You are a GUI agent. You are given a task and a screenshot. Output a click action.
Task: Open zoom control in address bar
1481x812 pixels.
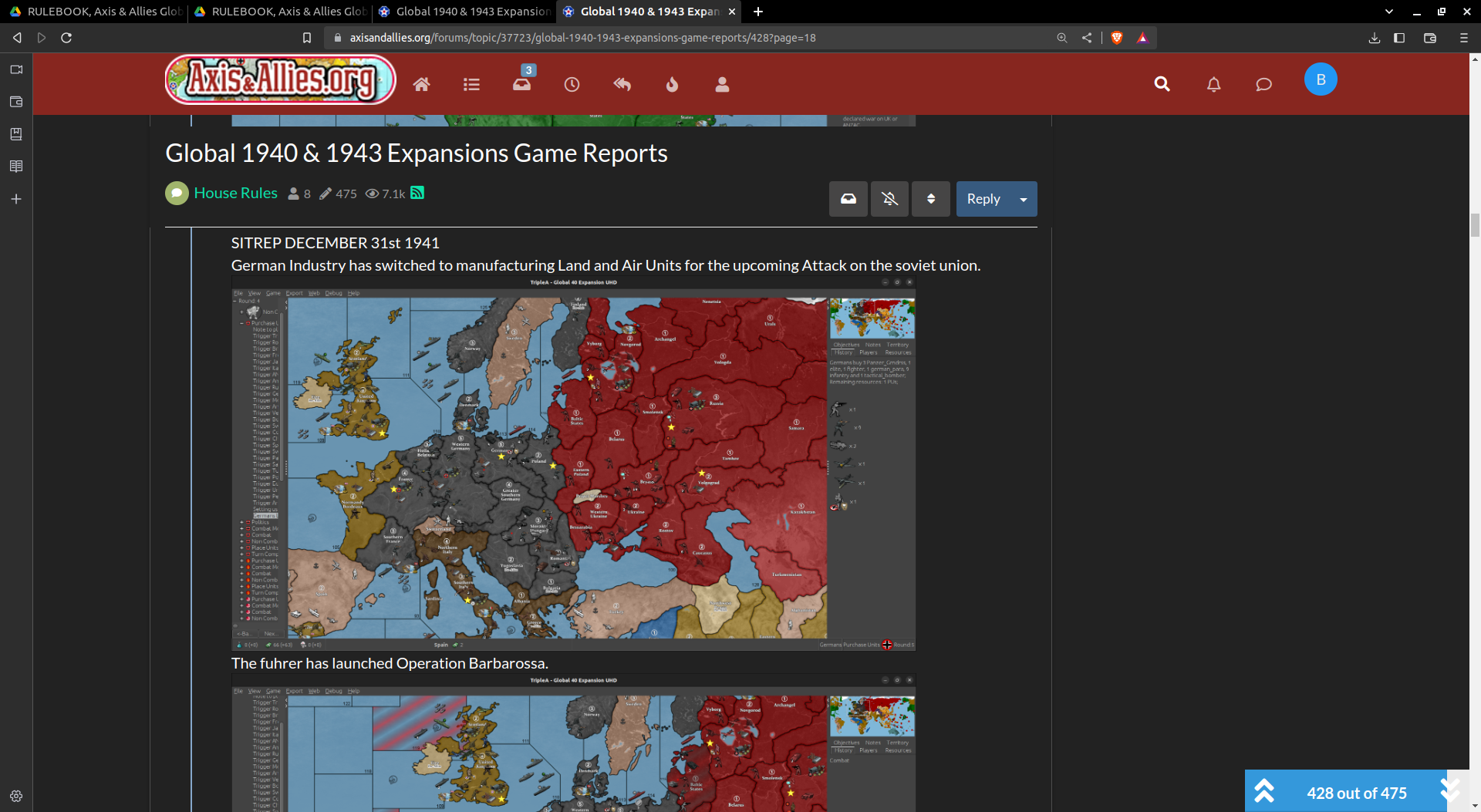(x=1062, y=38)
